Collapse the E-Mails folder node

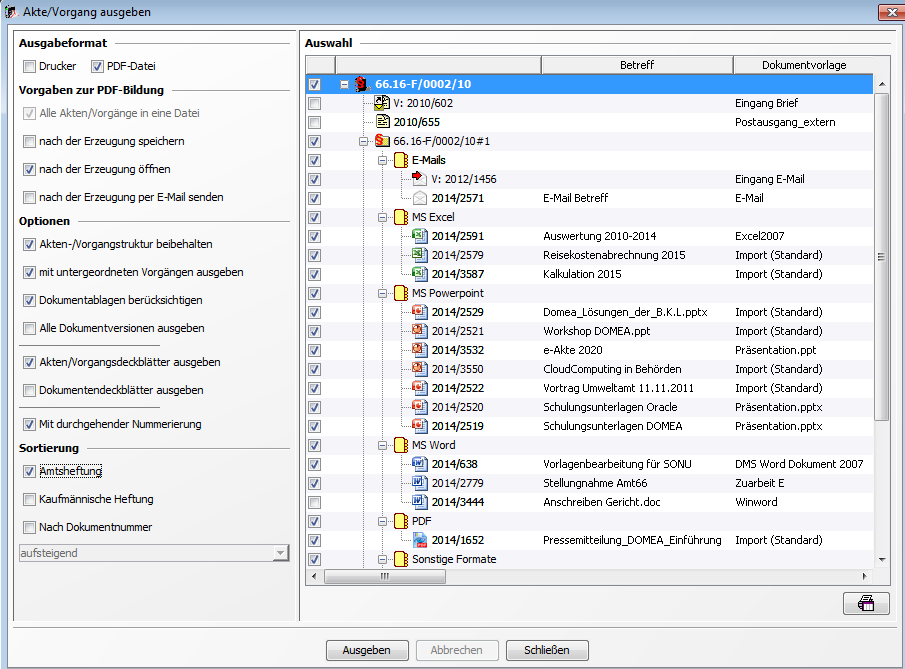click(383, 160)
